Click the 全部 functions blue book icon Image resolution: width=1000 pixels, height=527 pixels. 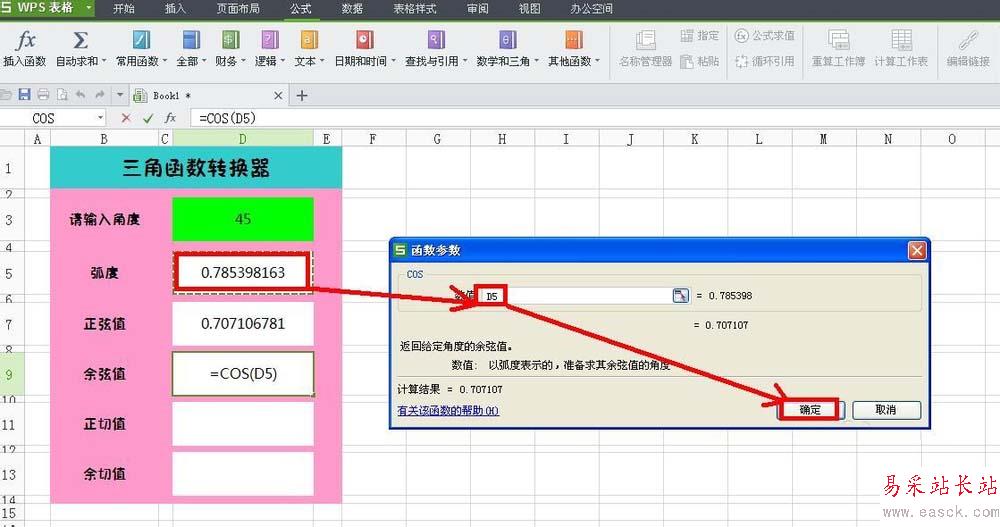191,40
